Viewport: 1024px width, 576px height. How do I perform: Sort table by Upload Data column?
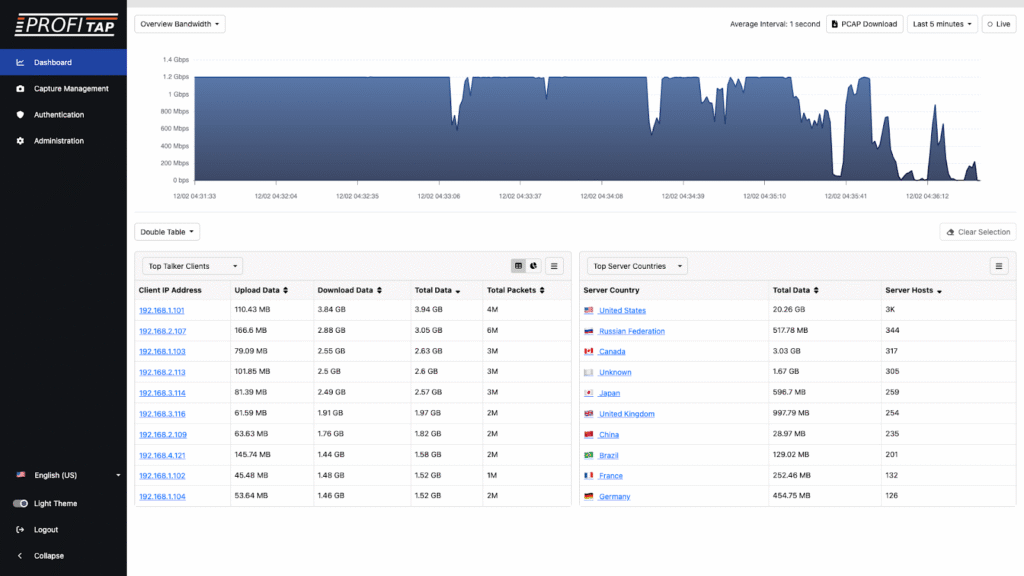point(285,291)
